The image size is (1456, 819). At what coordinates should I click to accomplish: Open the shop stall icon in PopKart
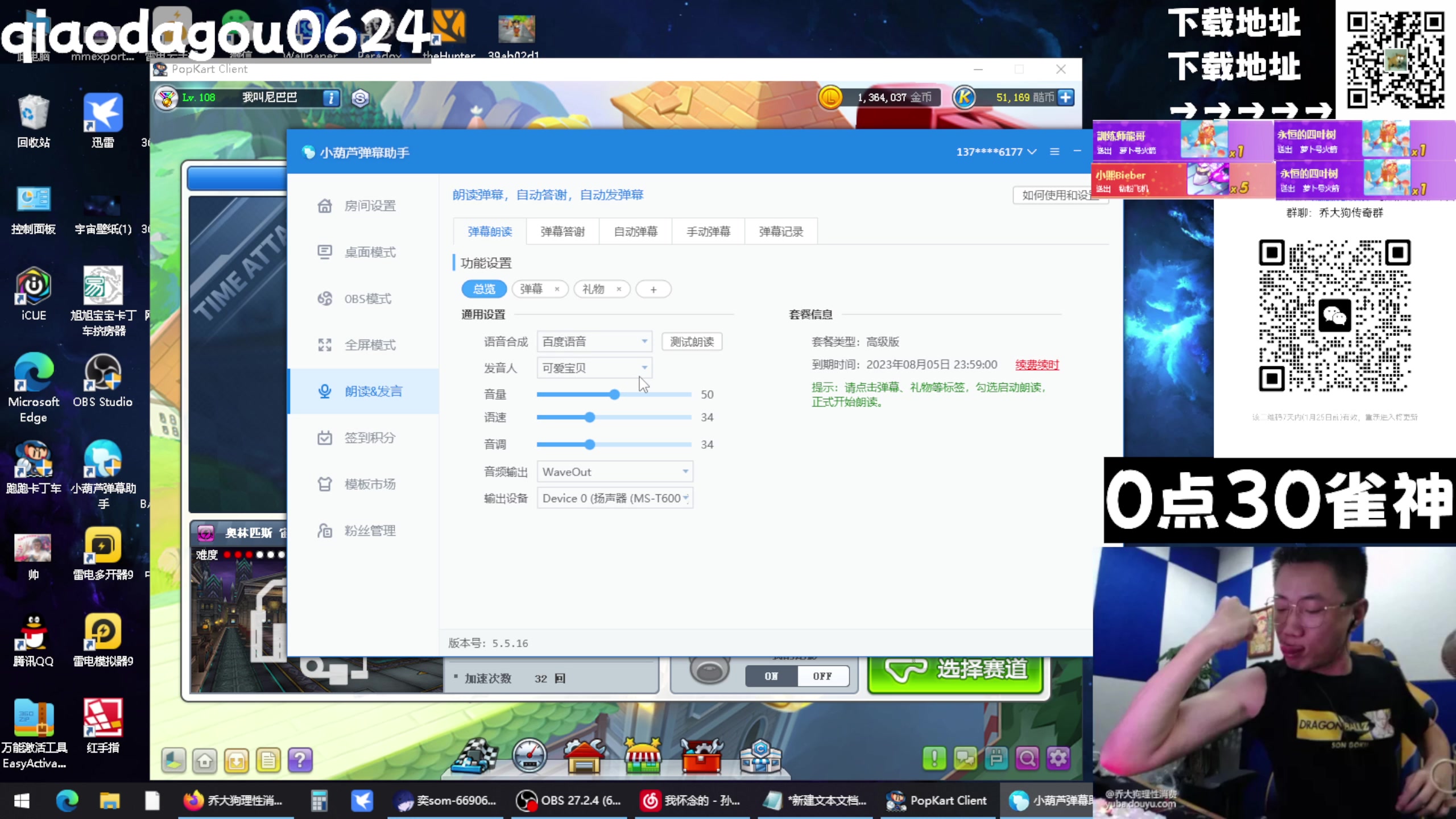pos(643,756)
